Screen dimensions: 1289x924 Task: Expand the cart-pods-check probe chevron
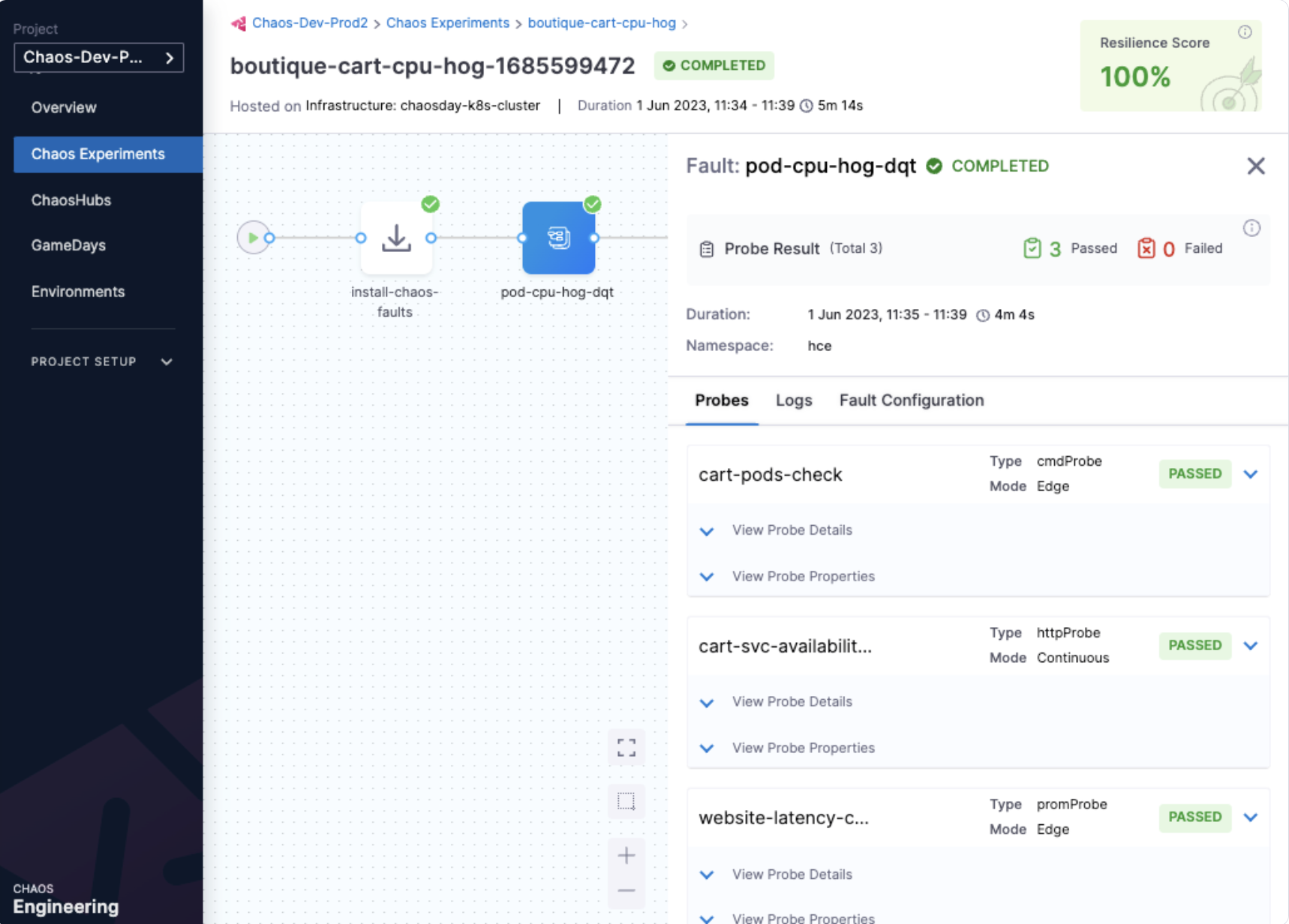pos(1251,474)
